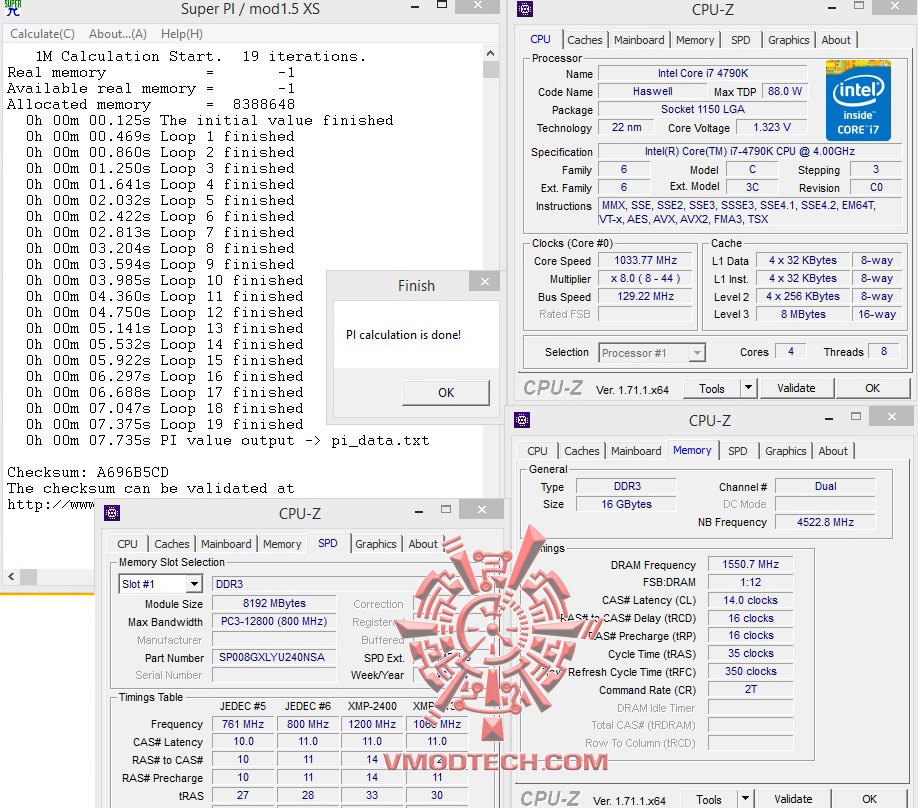Open the Slot #1 memory slot dropdown
This screenshot has width=918, height=808.
click(160, 584)
